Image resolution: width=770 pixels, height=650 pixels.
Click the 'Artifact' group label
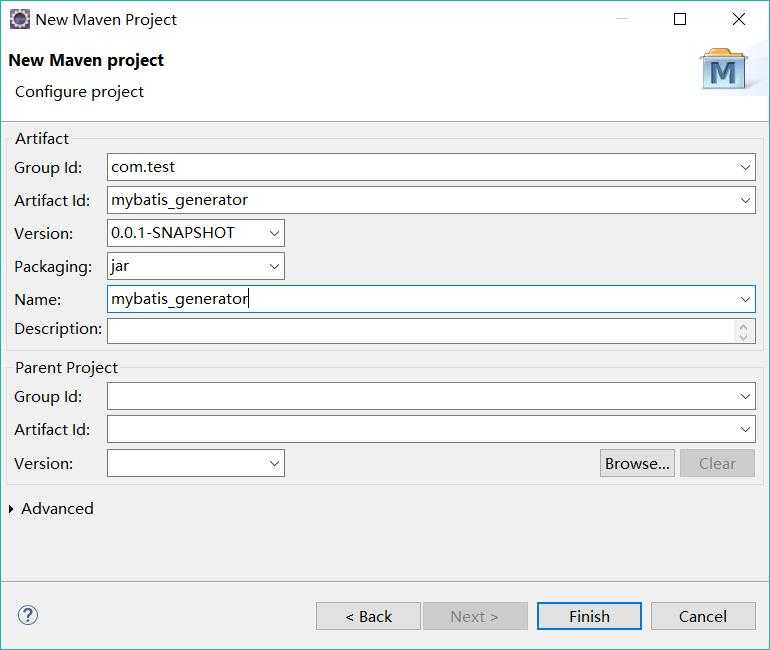(42, 138)
